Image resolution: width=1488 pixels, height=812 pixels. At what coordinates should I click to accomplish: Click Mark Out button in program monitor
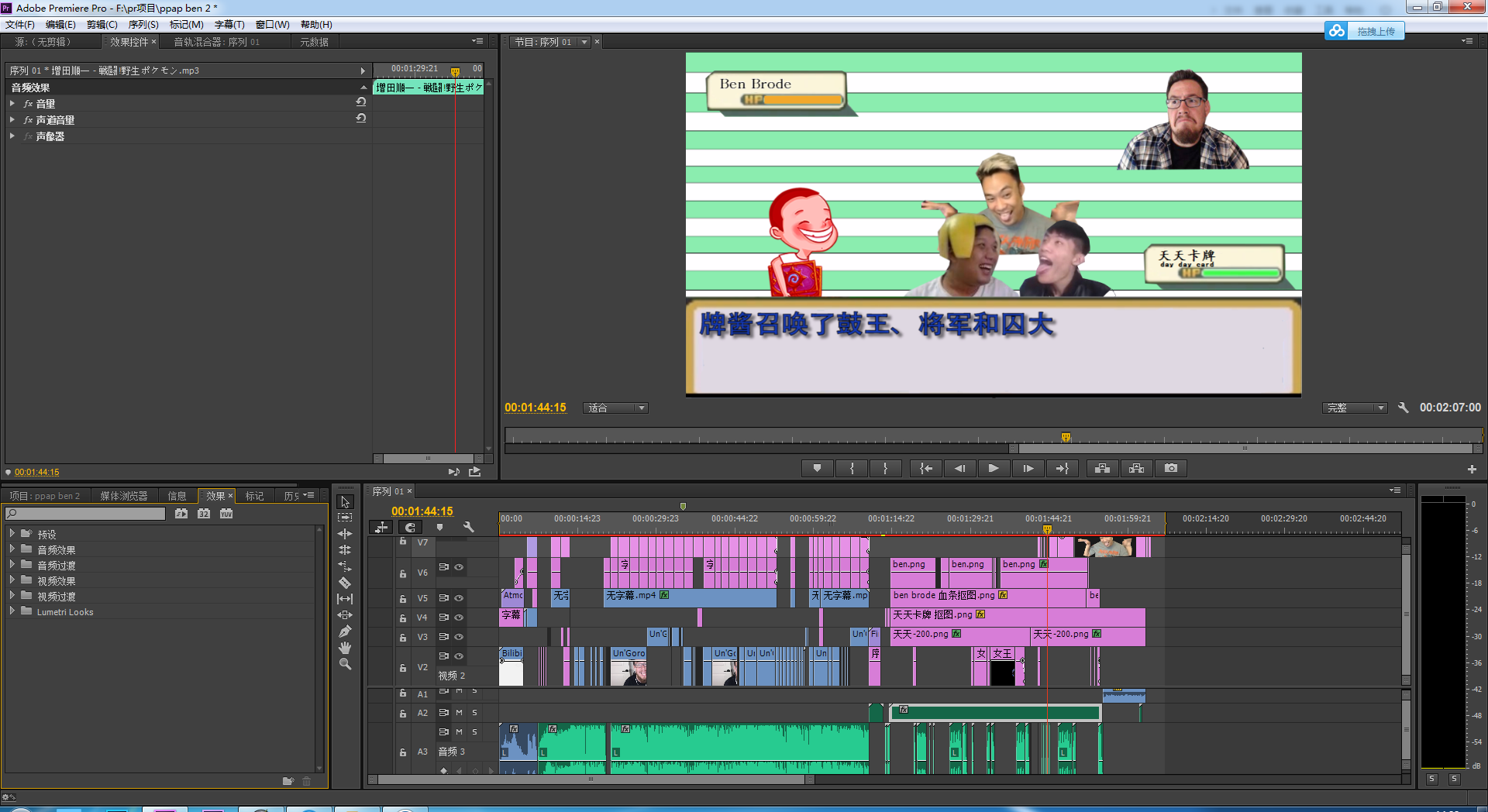(885, 468)
